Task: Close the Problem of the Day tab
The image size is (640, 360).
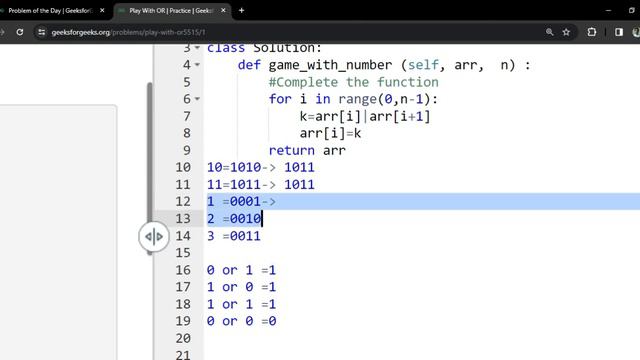Action: pyautogui.click(x=102, y=11)
